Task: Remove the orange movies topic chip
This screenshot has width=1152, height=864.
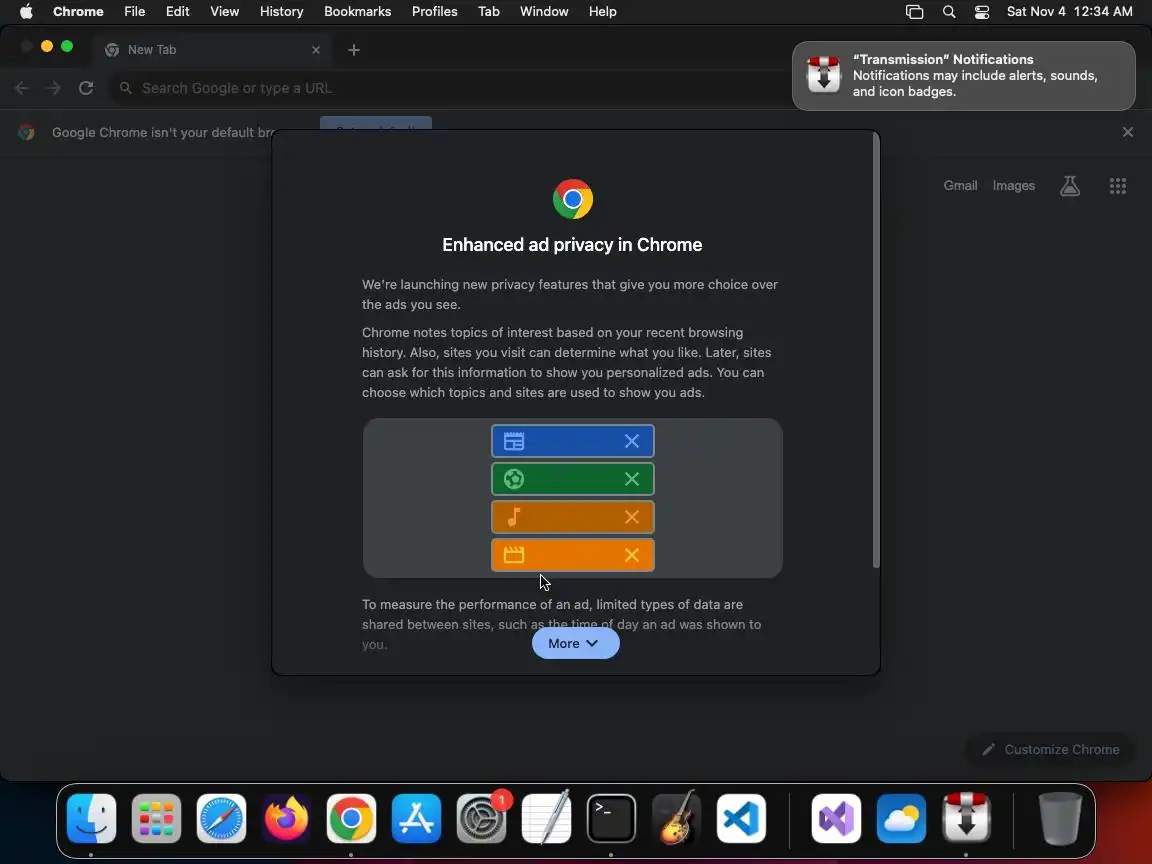Action: [x=631, y=555]
